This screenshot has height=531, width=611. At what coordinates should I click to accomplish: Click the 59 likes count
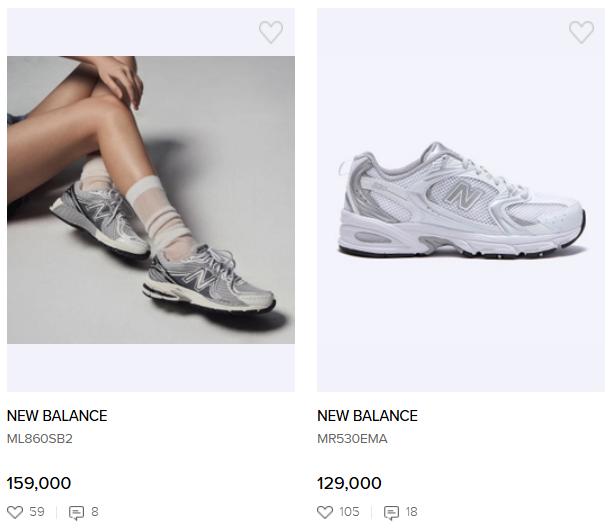(37, 512)
